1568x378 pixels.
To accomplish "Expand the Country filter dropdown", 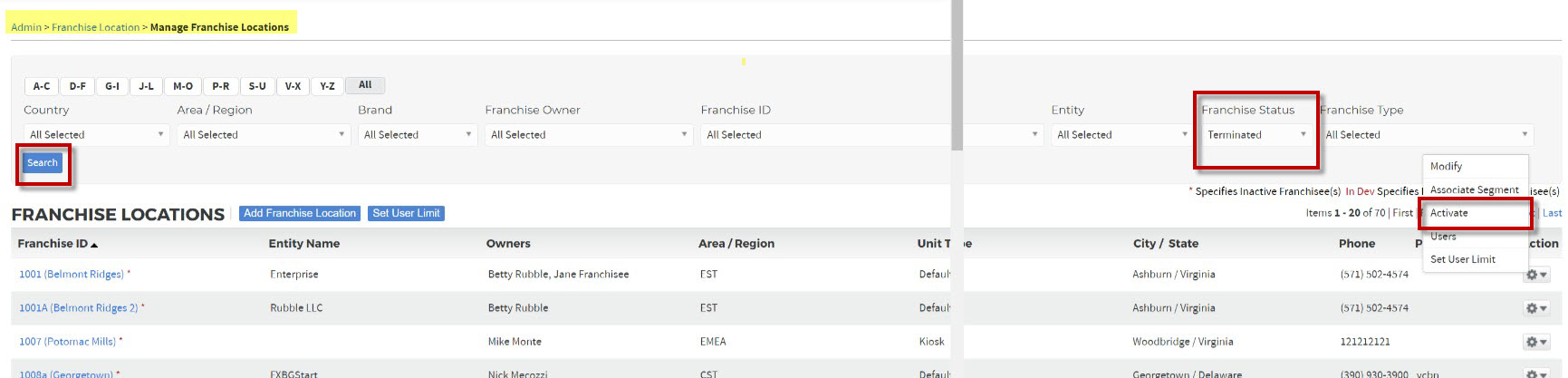I will point(96,135).
